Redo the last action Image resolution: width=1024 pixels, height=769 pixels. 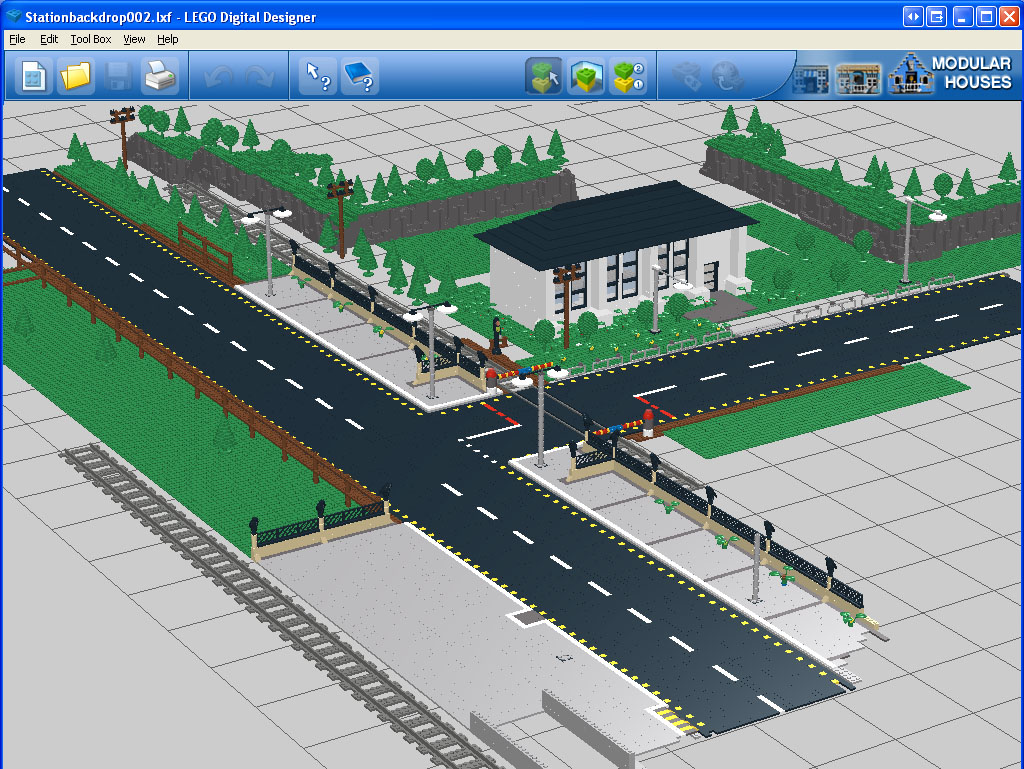click(x=260, y=76)
